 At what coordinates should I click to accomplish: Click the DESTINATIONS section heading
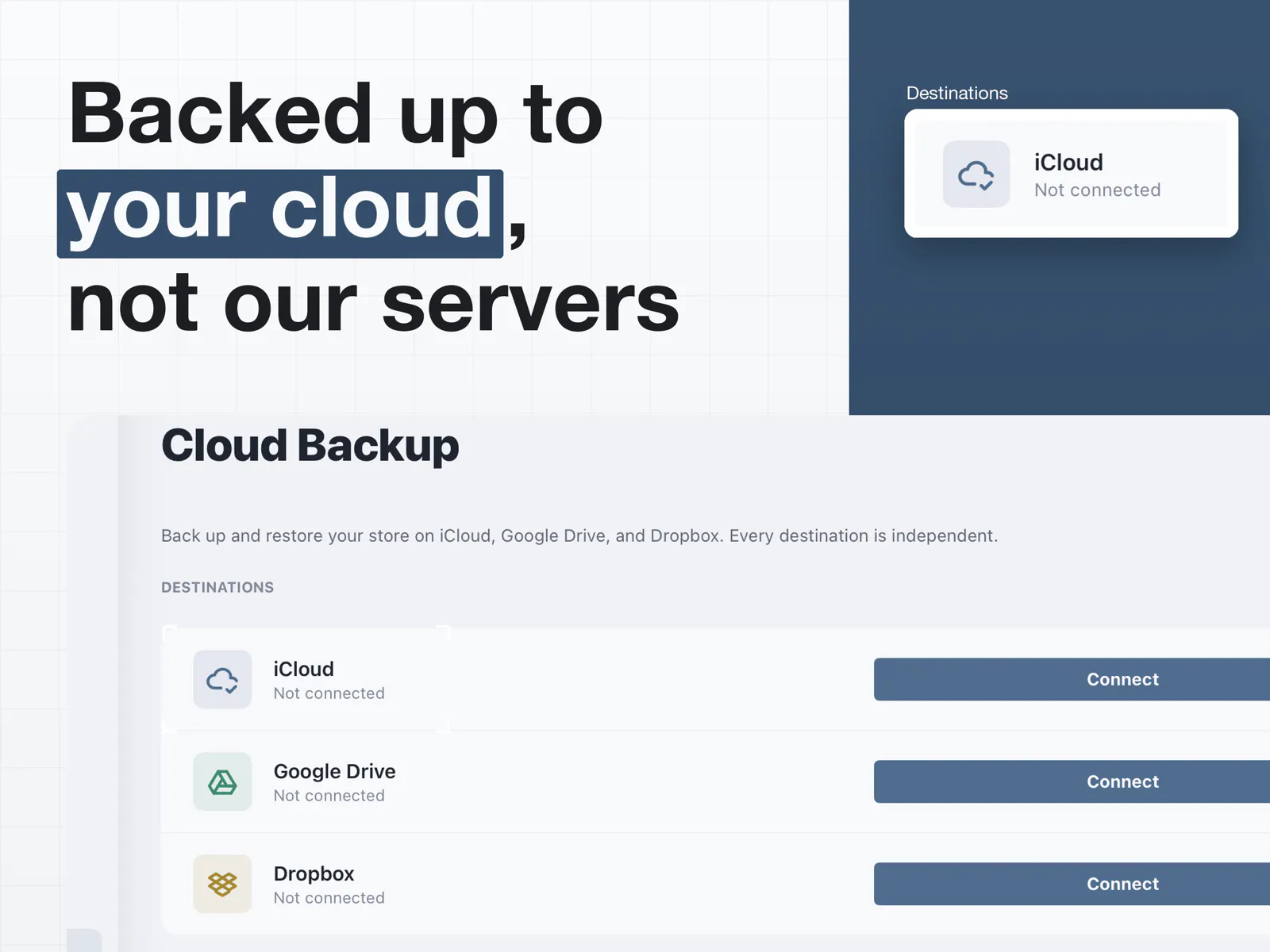(x=217, y=587)
